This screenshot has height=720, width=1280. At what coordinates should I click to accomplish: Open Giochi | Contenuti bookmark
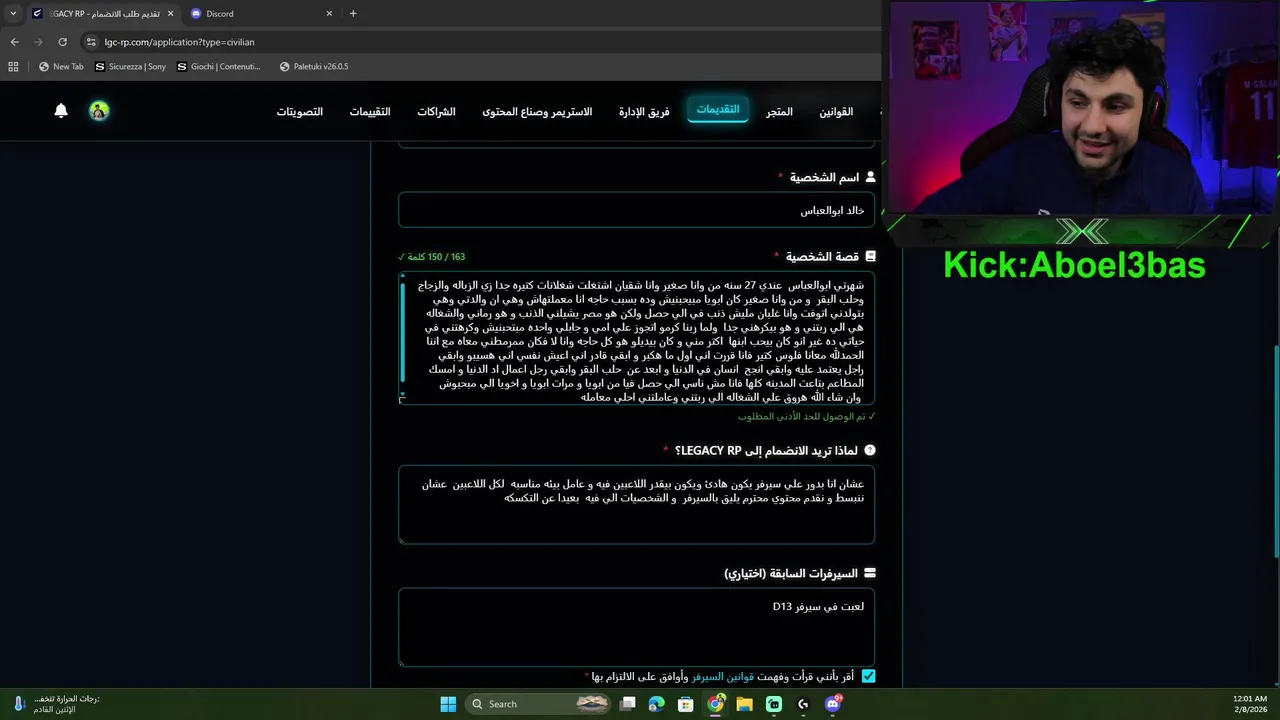pyautogui.click(x=218, y=67)
